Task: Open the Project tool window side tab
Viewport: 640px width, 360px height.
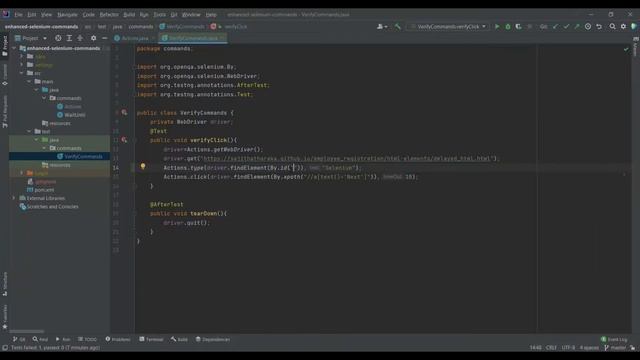Action: 4,45
